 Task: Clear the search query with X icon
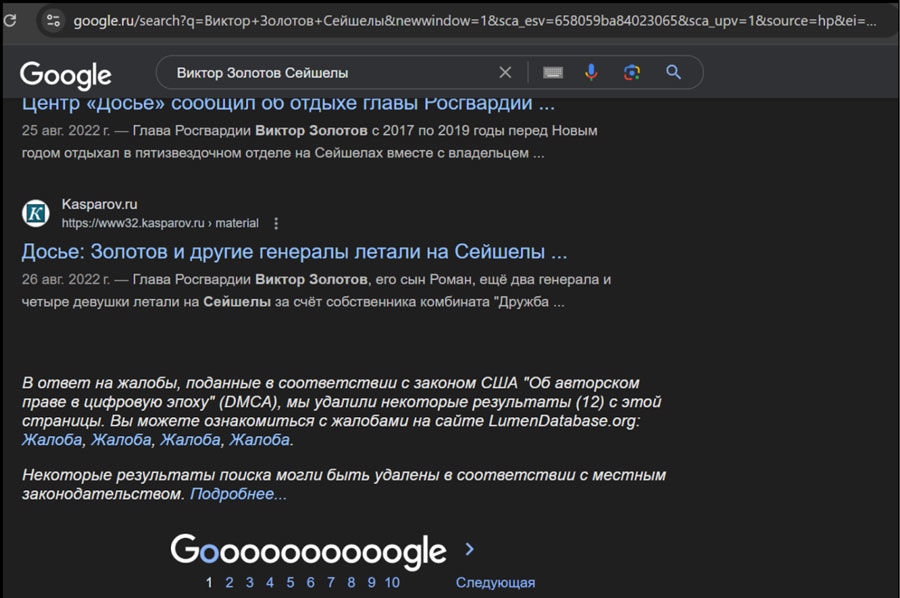click(505, 72)
